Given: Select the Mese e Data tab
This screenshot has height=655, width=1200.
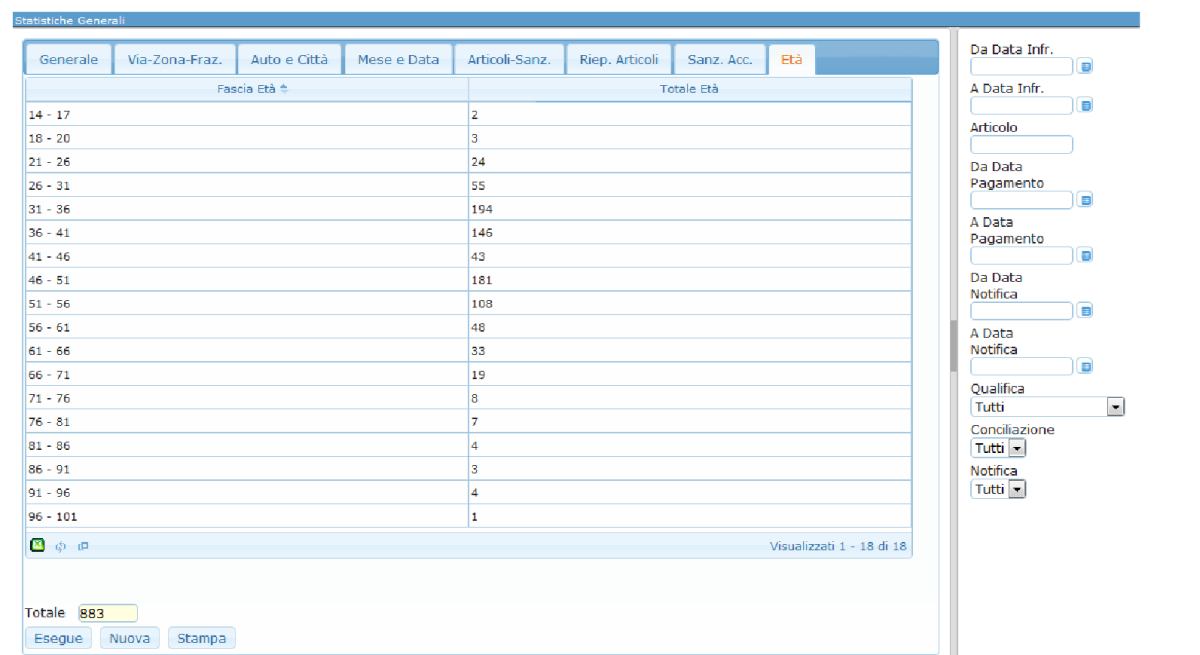Looking at the screenshot, I should tap(398, 60).
